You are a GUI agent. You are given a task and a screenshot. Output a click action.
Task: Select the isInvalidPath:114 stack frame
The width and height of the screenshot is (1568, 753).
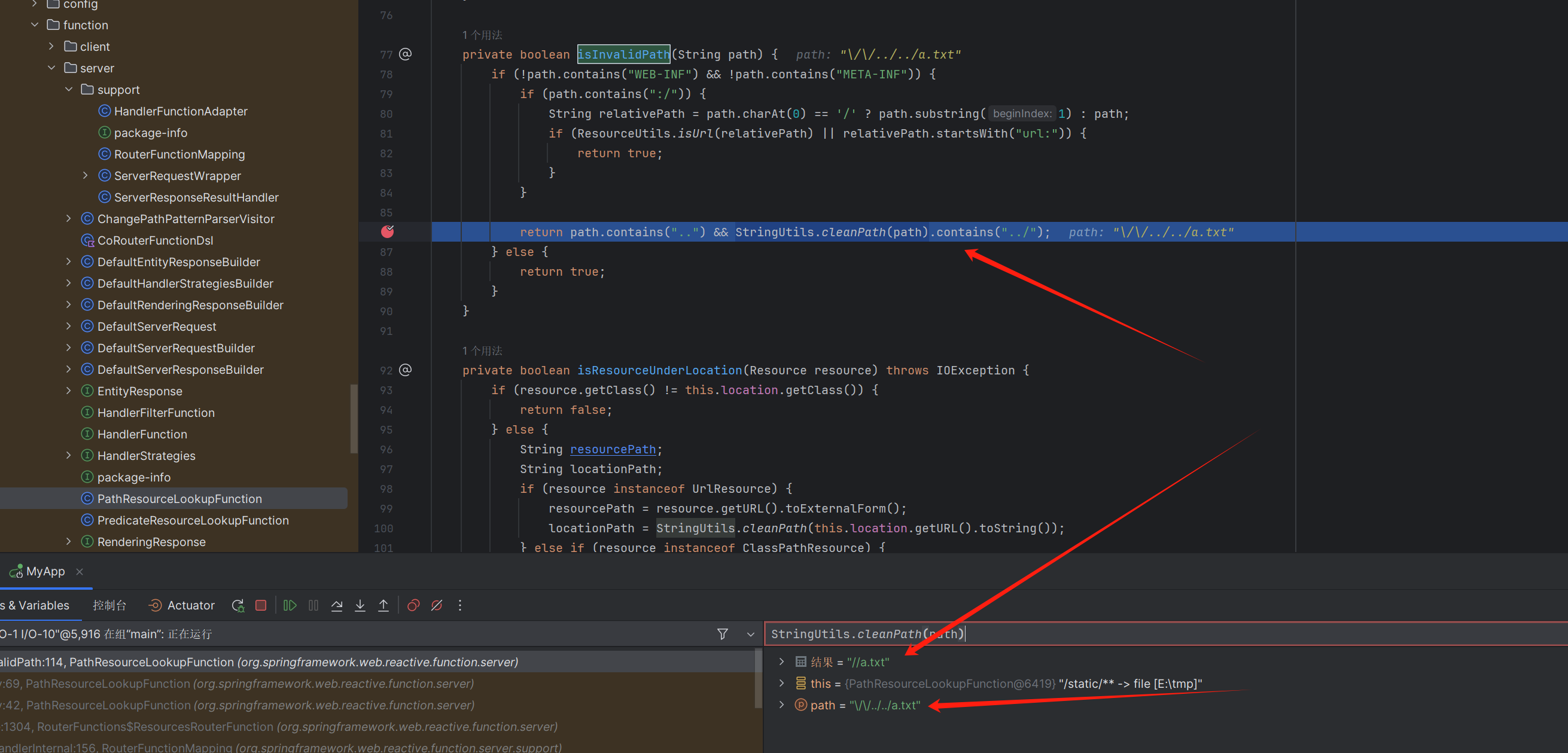tap(377, 661)
